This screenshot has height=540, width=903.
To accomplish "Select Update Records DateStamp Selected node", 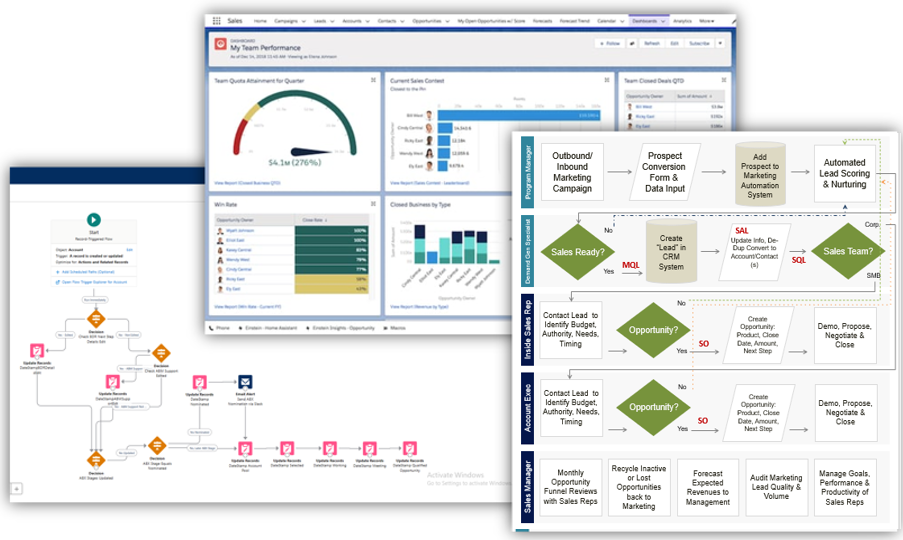I will click(x=287, y=448).
